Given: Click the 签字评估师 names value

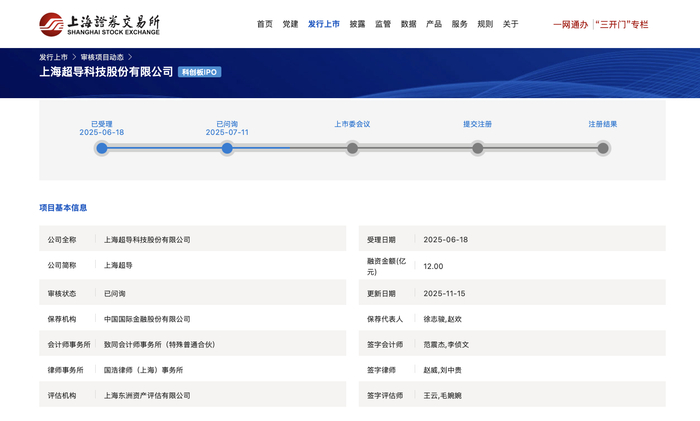Looking at the screenshot, I should click(x=442, y=395).
